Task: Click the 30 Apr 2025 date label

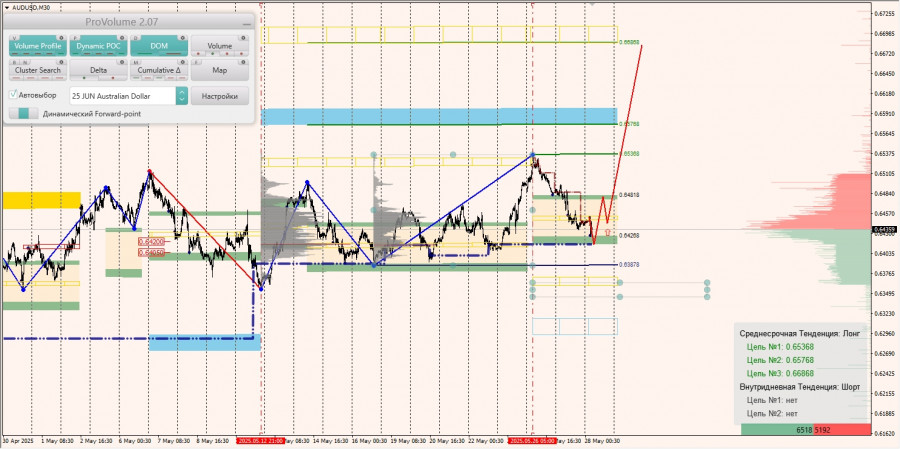Action: pos(17,441)
